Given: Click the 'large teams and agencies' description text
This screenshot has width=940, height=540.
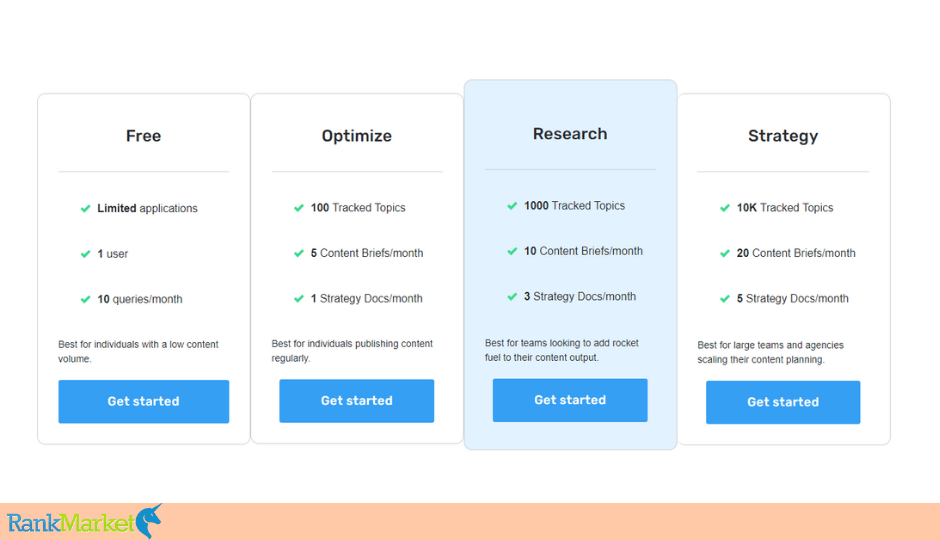Looking at the screenshot, I should [x=770, y=352].
